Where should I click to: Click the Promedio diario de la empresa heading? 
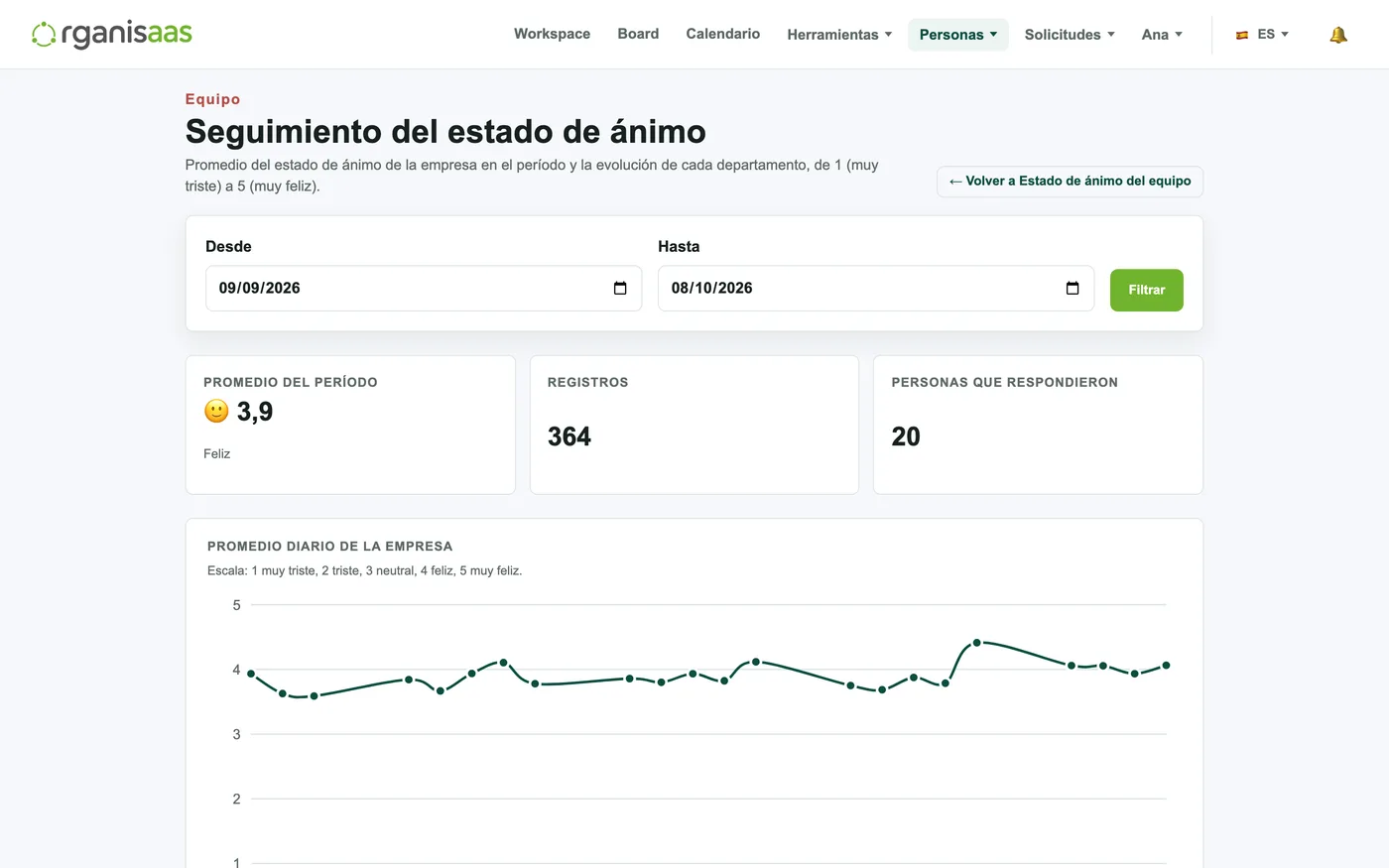click(330, 547)
